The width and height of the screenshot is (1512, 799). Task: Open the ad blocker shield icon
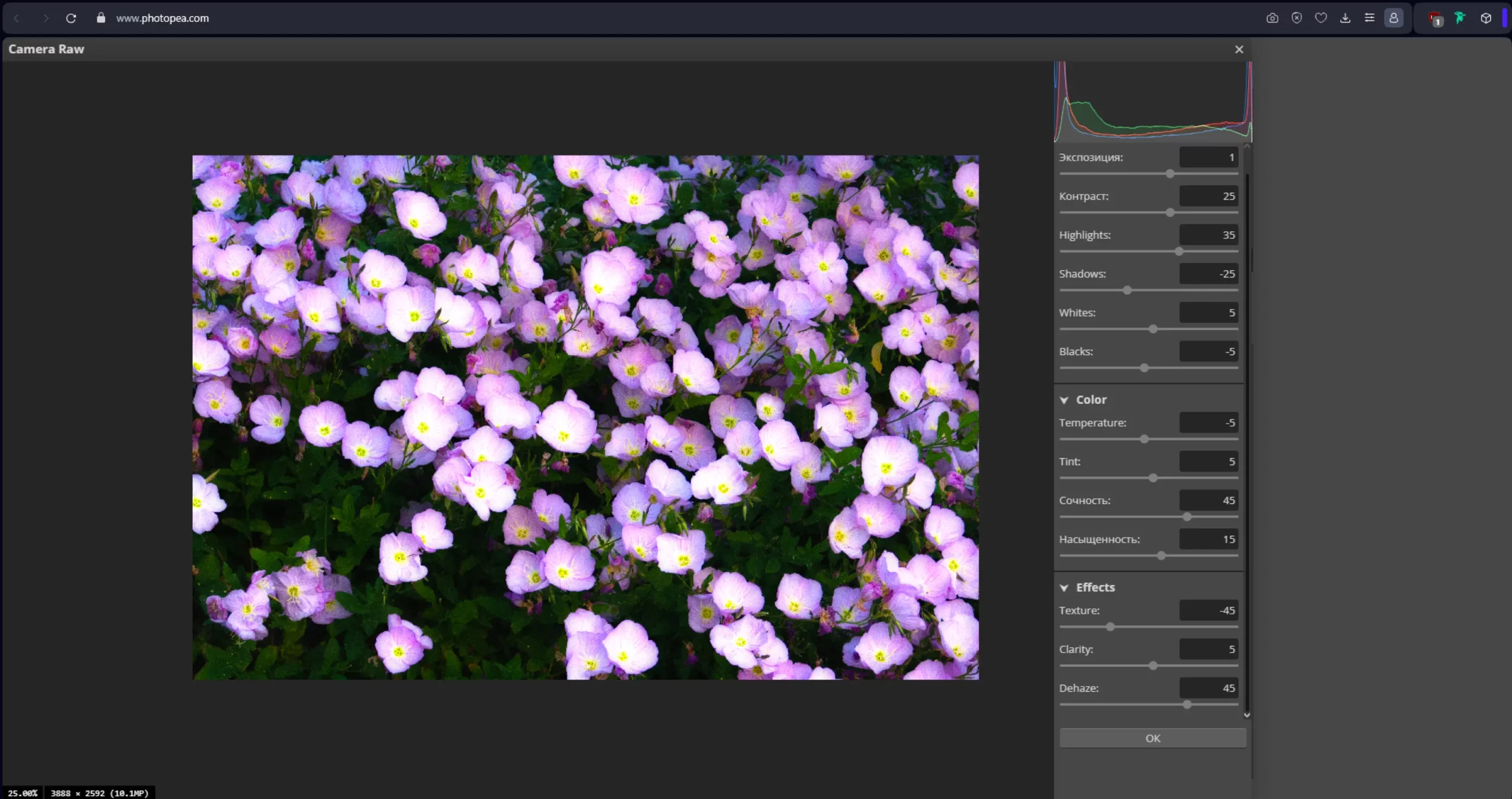pyautogui.click(x=1296, y=18)
